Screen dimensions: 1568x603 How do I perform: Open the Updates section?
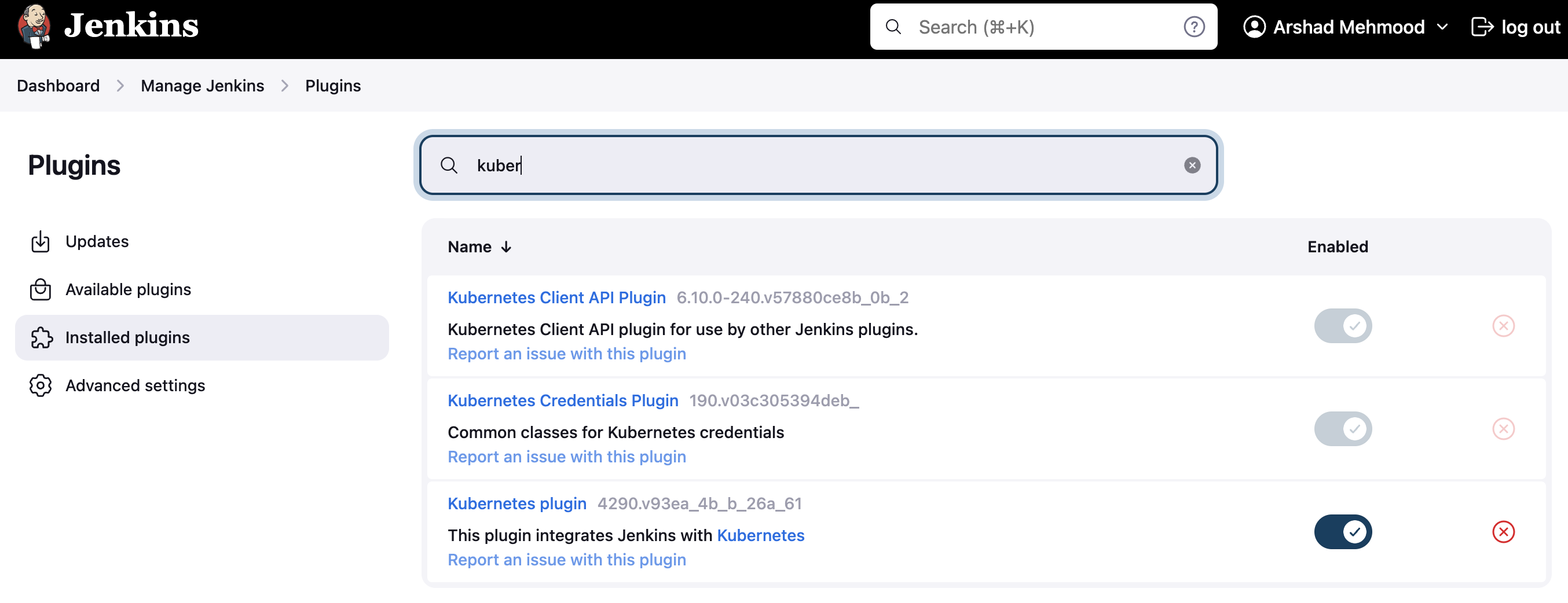(202, 241)
